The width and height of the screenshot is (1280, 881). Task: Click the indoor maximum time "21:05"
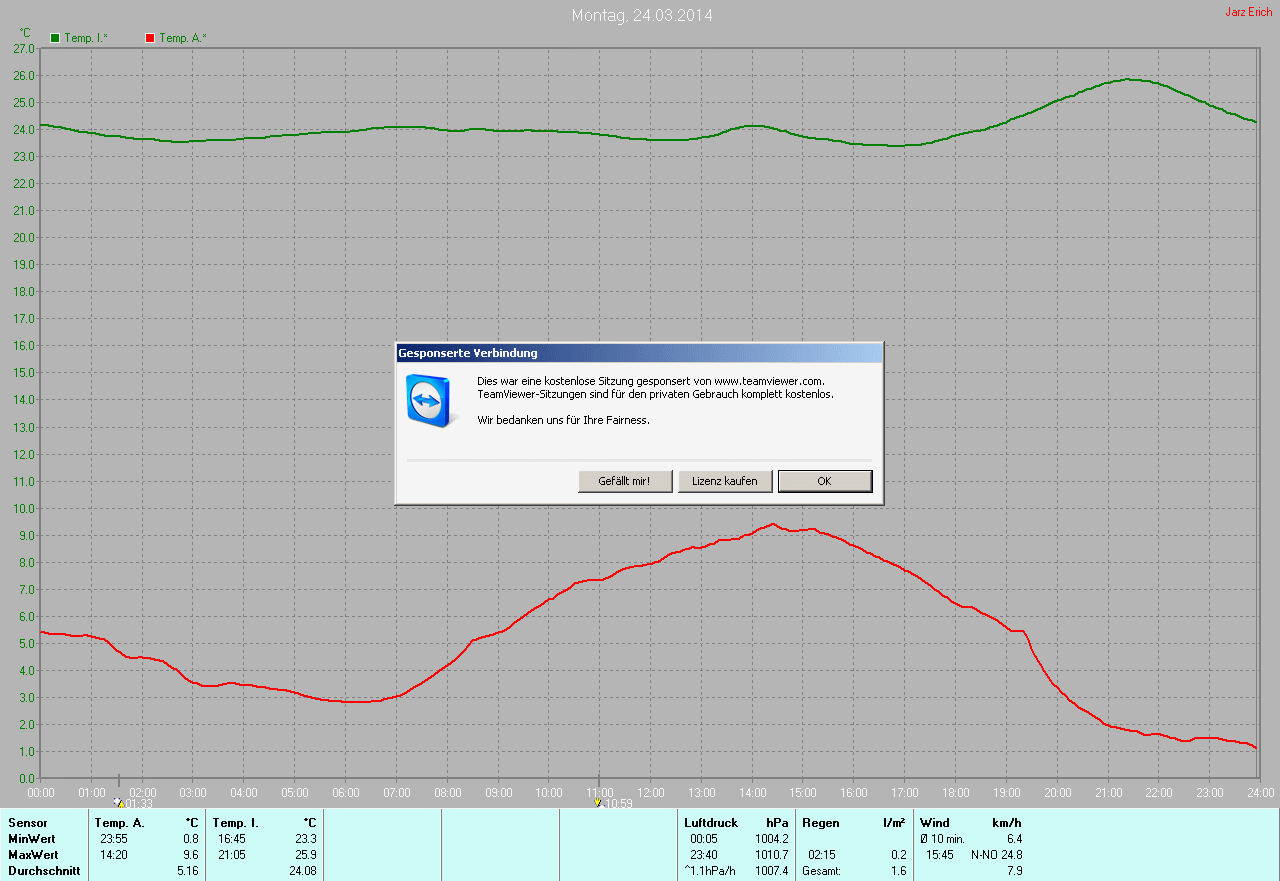(x=232, y=855)
